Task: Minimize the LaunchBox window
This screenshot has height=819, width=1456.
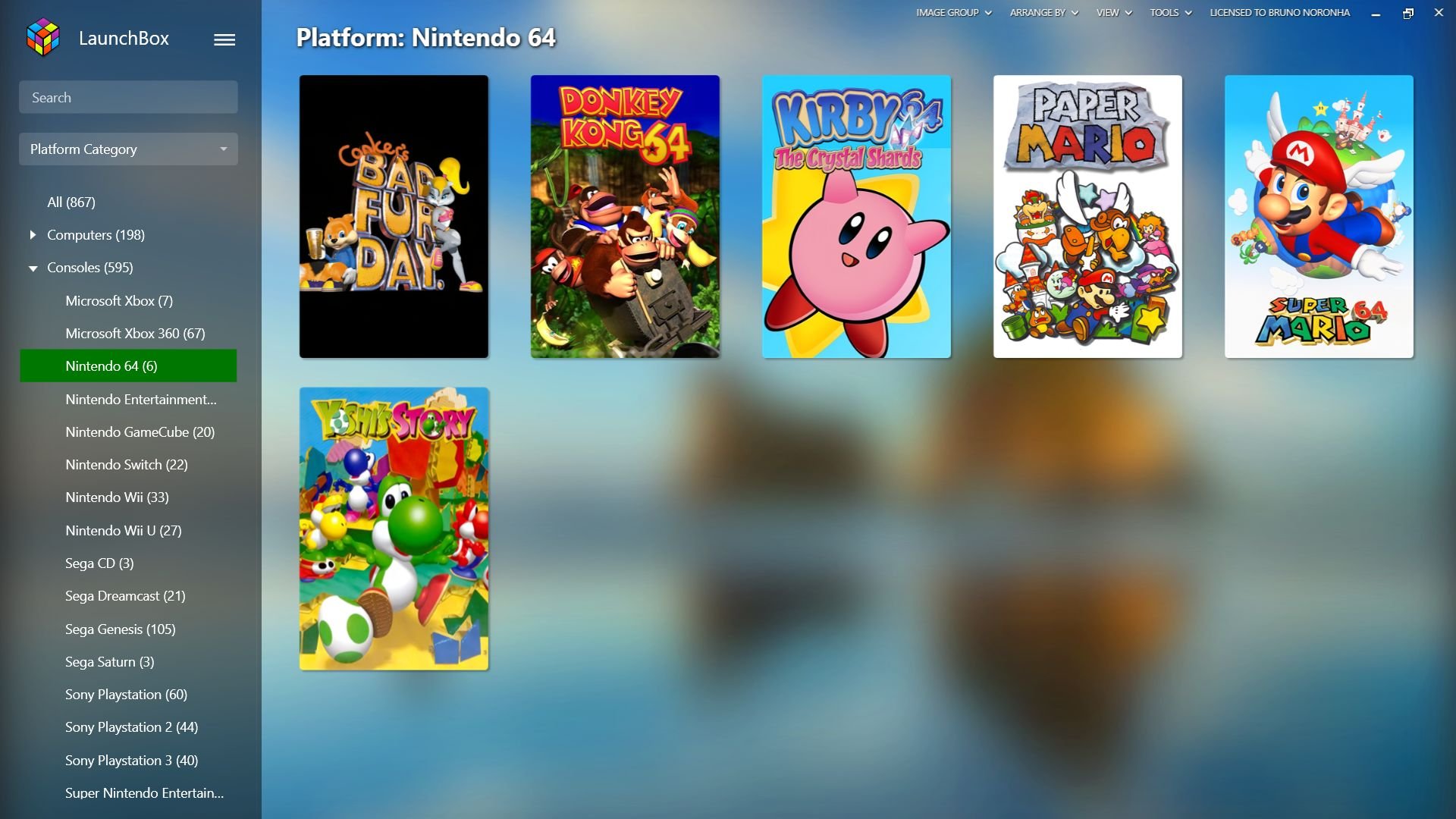Action: click(x=1376, y=13)
